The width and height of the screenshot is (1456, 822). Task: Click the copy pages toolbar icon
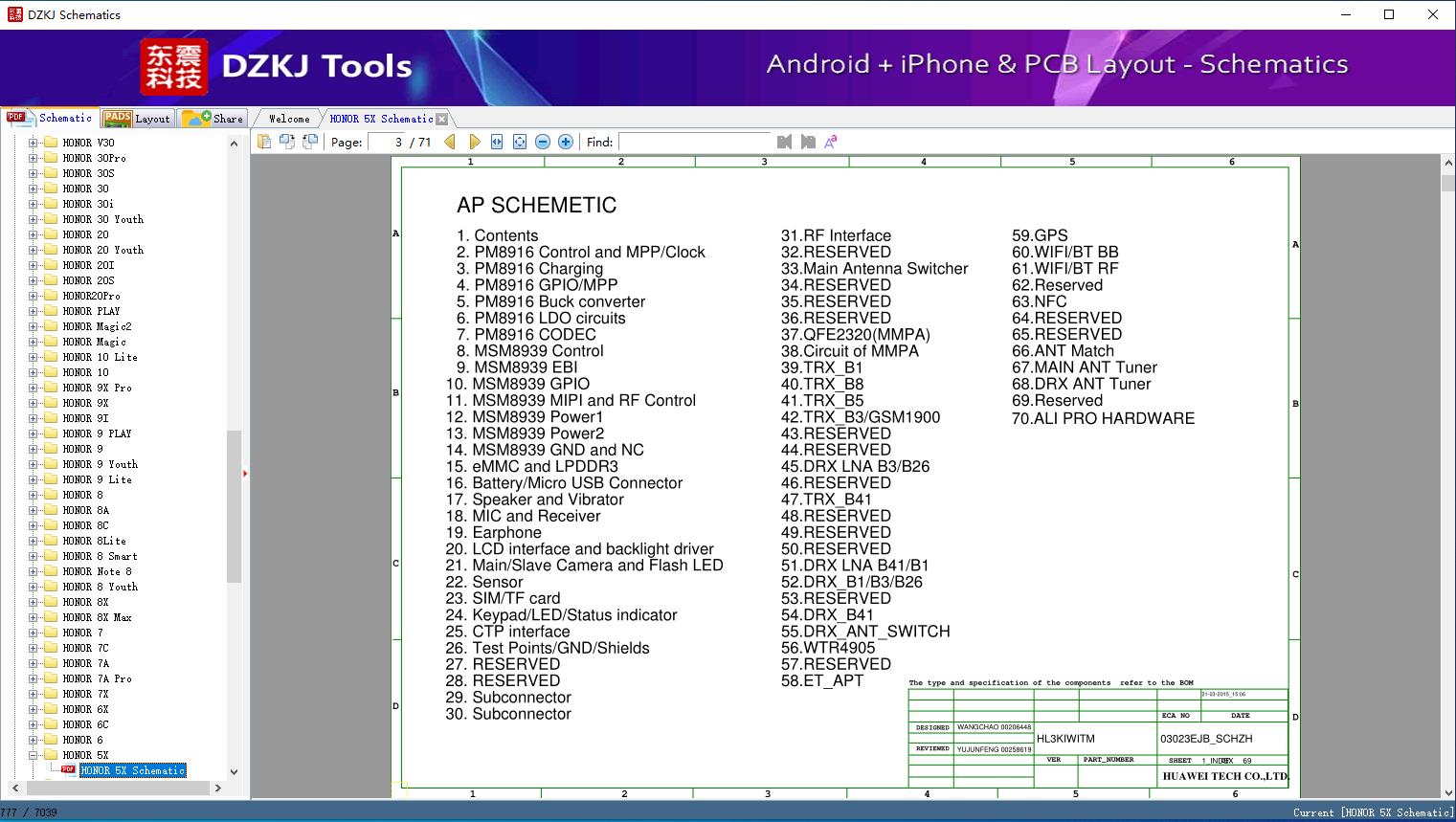[x=264, y=142]
